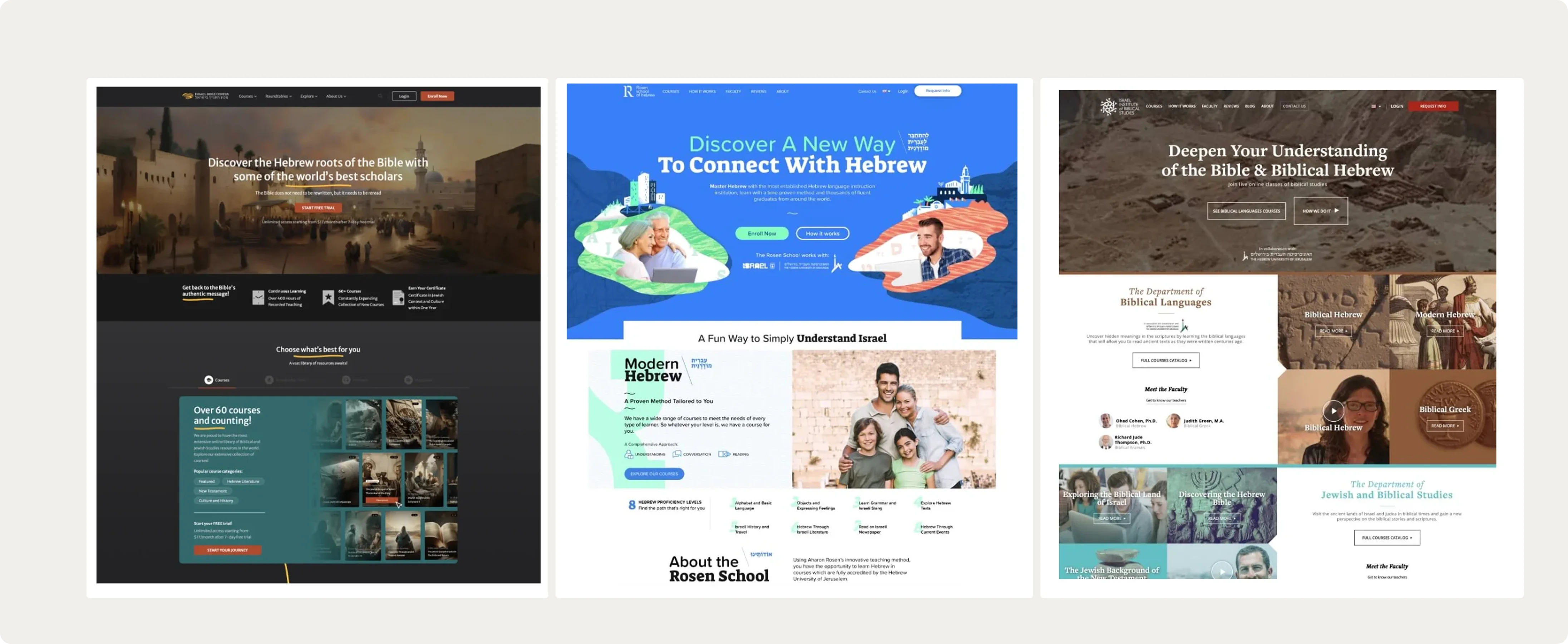Open FACULTY in Rosen School navigation
This screenshot has width=1568, height=644.
[x=733, y=91]
